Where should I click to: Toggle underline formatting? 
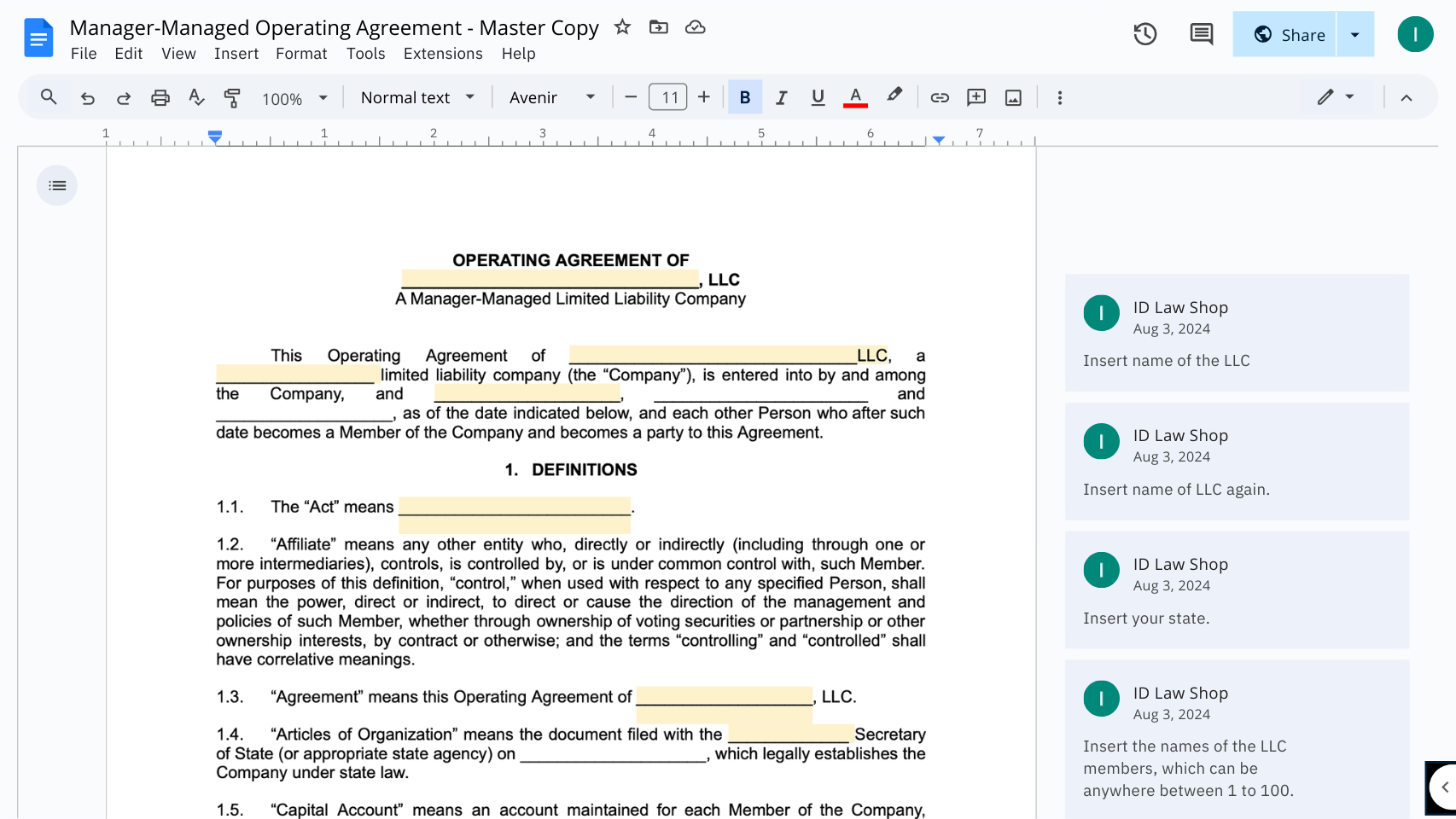coord(818,97)
